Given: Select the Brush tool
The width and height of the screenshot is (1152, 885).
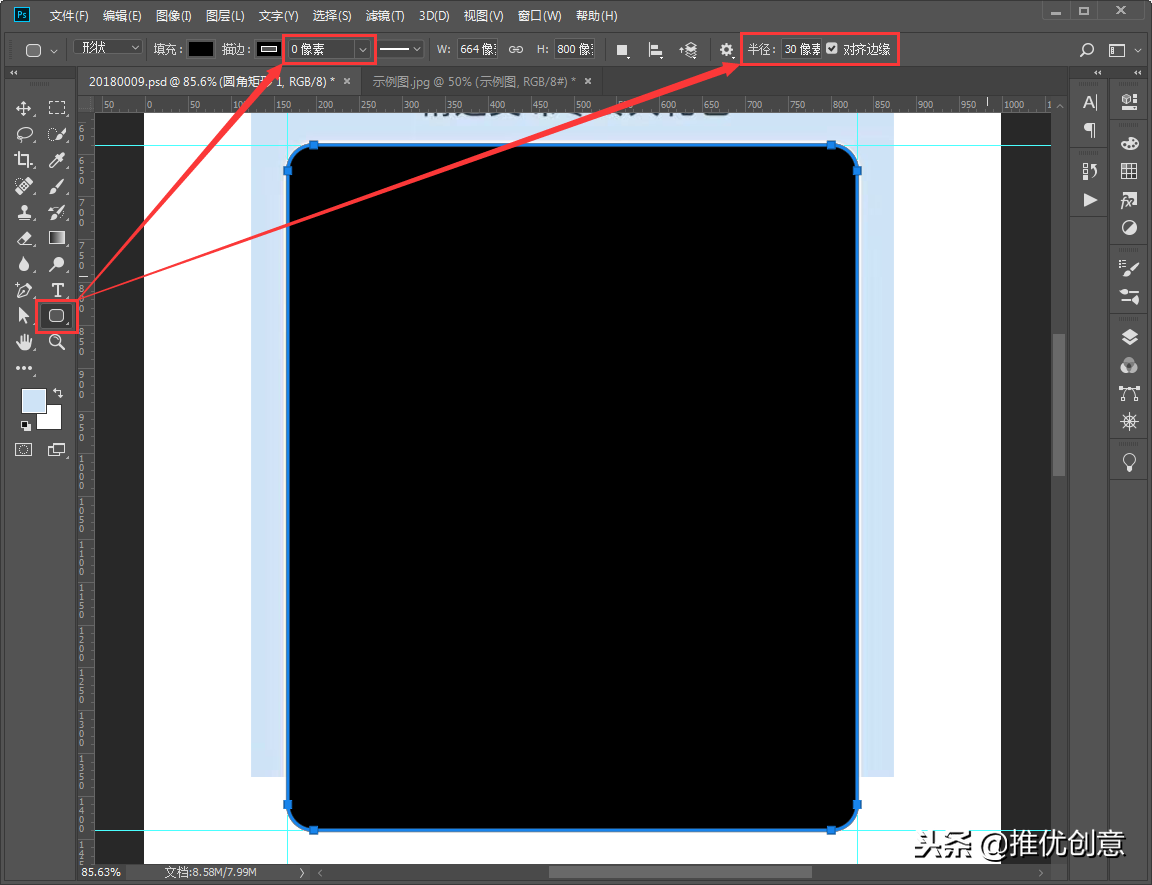Looking at the screenshot, I should click(x=57, y=187).
